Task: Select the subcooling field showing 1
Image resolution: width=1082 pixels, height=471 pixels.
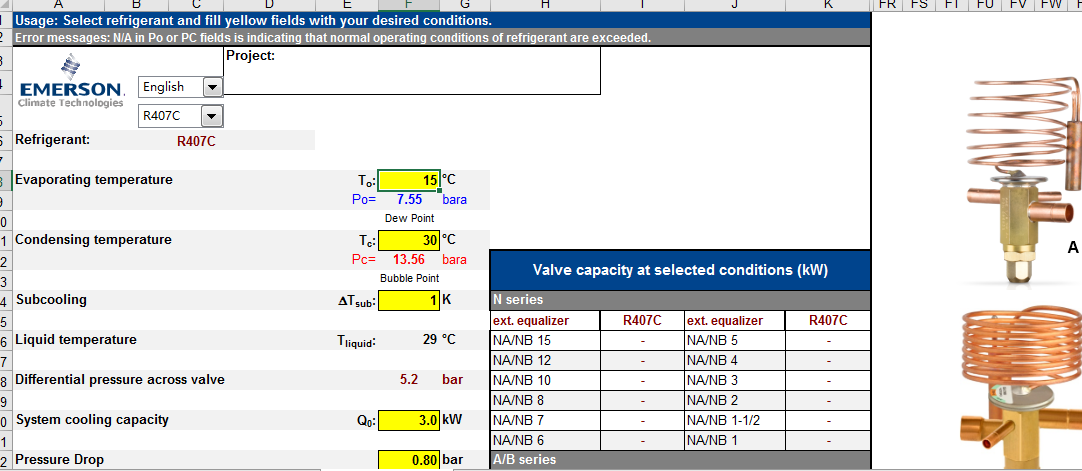Action: coord(409,301)
